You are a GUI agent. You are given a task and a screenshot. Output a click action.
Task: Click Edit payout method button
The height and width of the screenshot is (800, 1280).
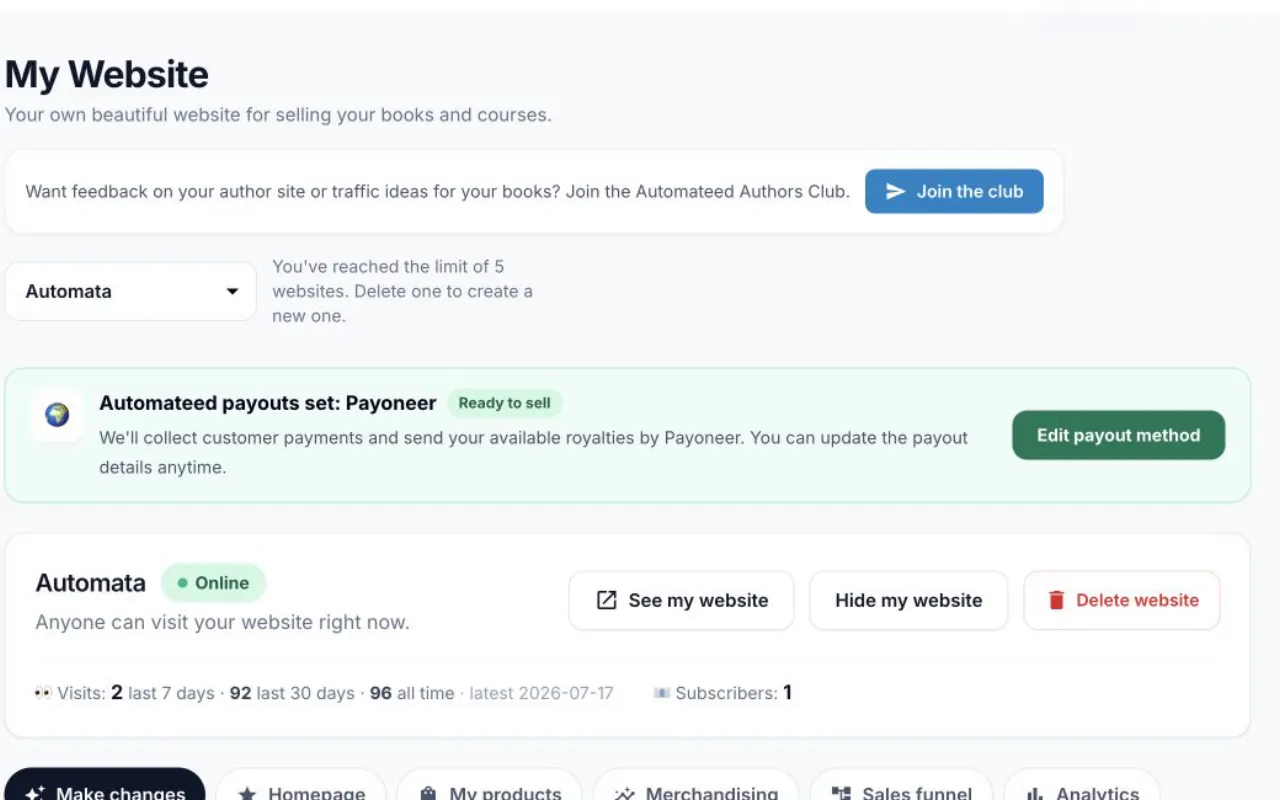coord(1118,435)
